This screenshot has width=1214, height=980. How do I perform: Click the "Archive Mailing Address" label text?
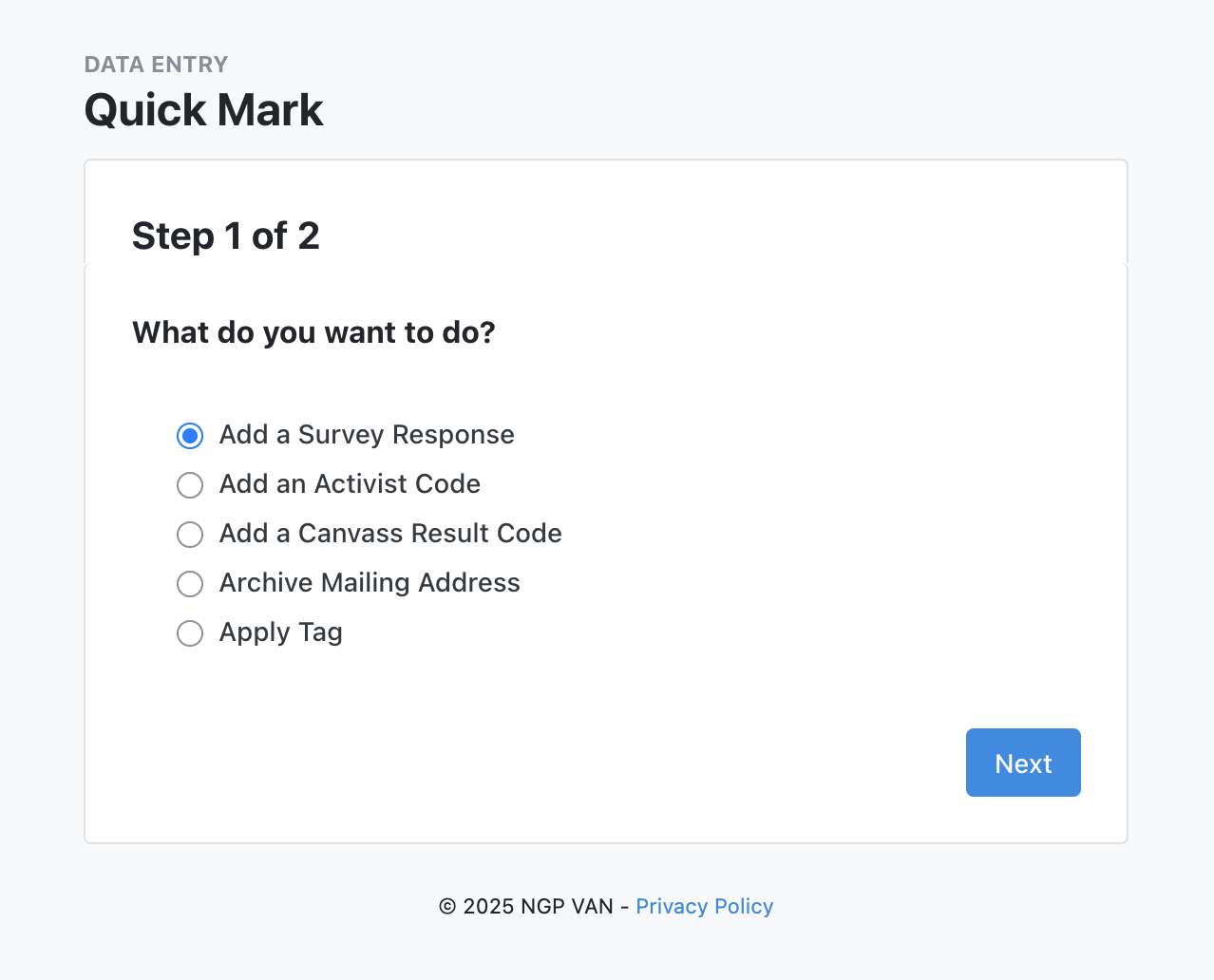pos(370,583)
